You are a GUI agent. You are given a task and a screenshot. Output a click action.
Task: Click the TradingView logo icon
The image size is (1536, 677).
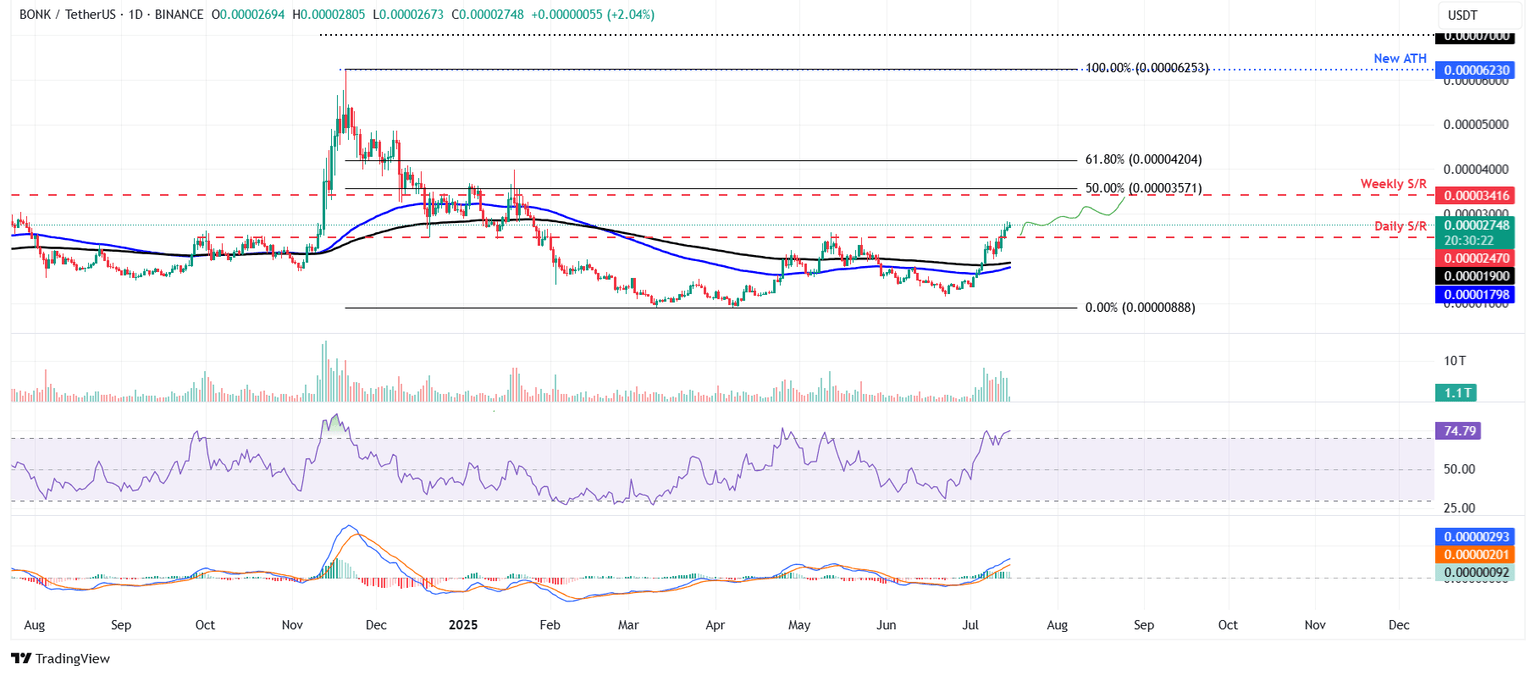20,659
